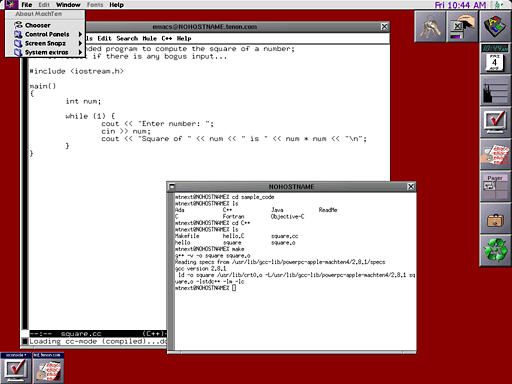512x384 pixels.
Task: Click the terminal window scrollbar
Action: [x=171, y=271]
